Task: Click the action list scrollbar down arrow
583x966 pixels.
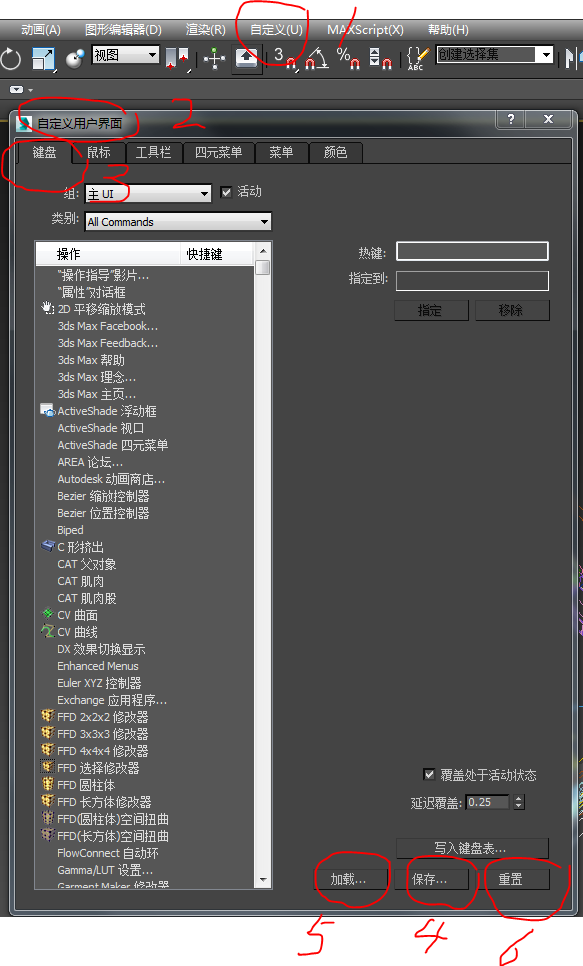Action: pos(263,880)
